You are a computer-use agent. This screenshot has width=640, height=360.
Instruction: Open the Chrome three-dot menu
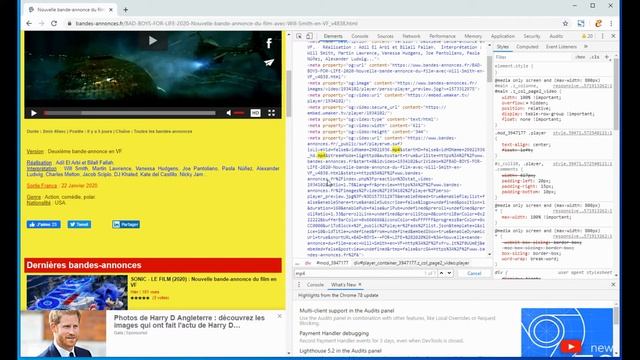[x=611, y=24]
